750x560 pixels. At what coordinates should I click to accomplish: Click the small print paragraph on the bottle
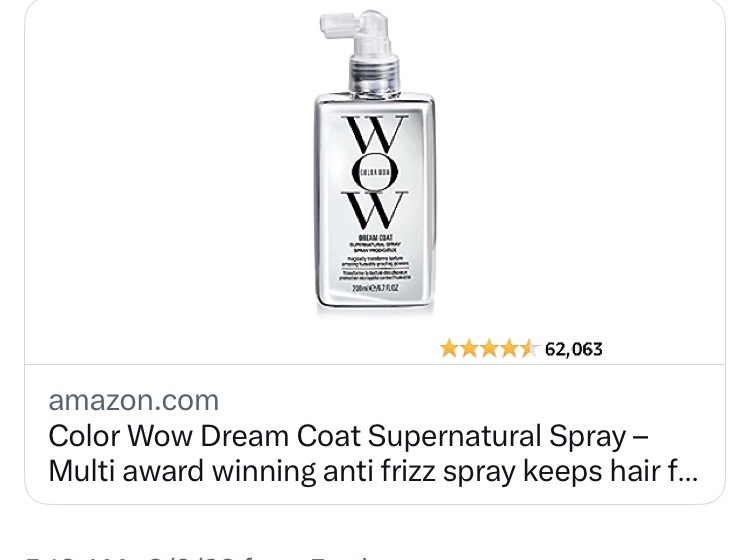click(x=375, y=261)
